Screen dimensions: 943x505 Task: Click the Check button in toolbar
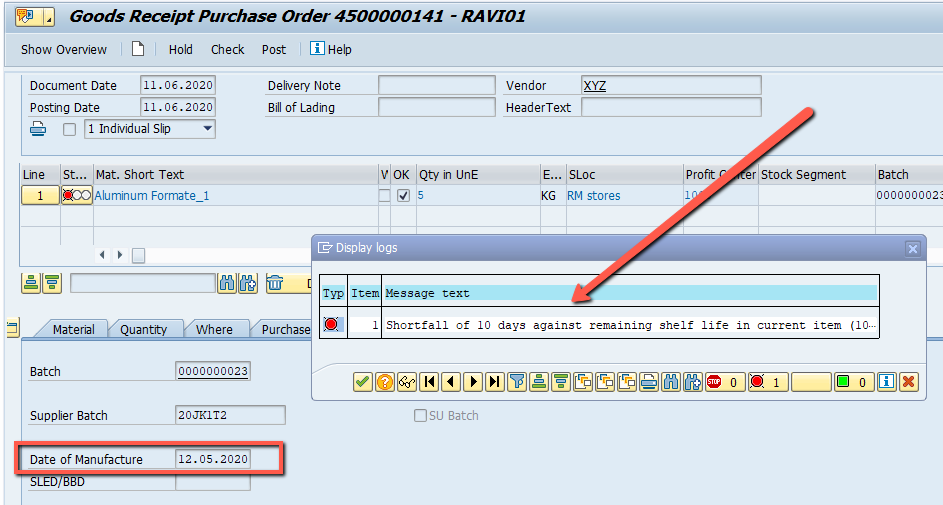[x=227, y=49]
